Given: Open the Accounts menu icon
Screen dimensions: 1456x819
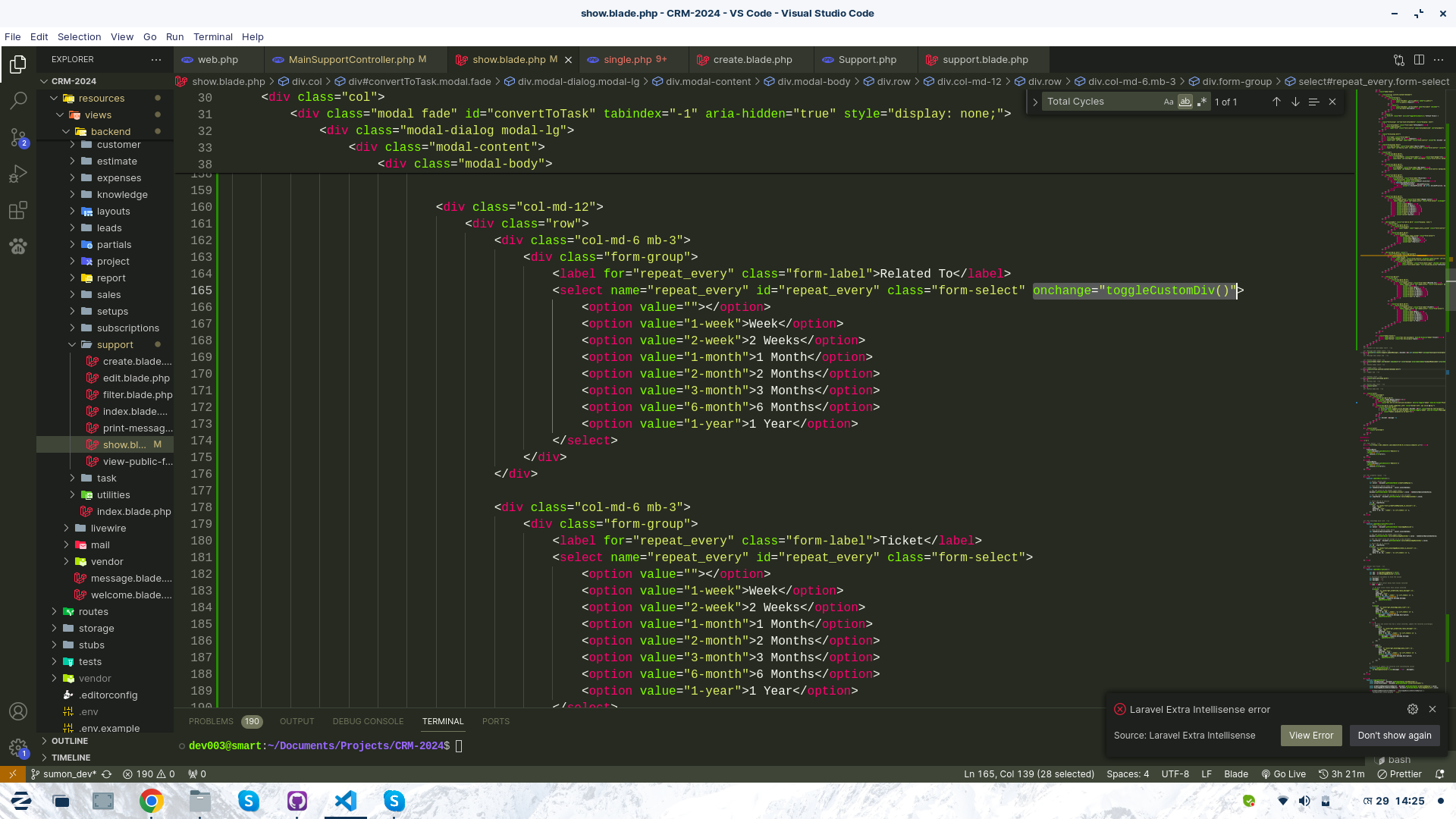Looking at the screenshot, I should pyautogui.click(x=18, y=711).
